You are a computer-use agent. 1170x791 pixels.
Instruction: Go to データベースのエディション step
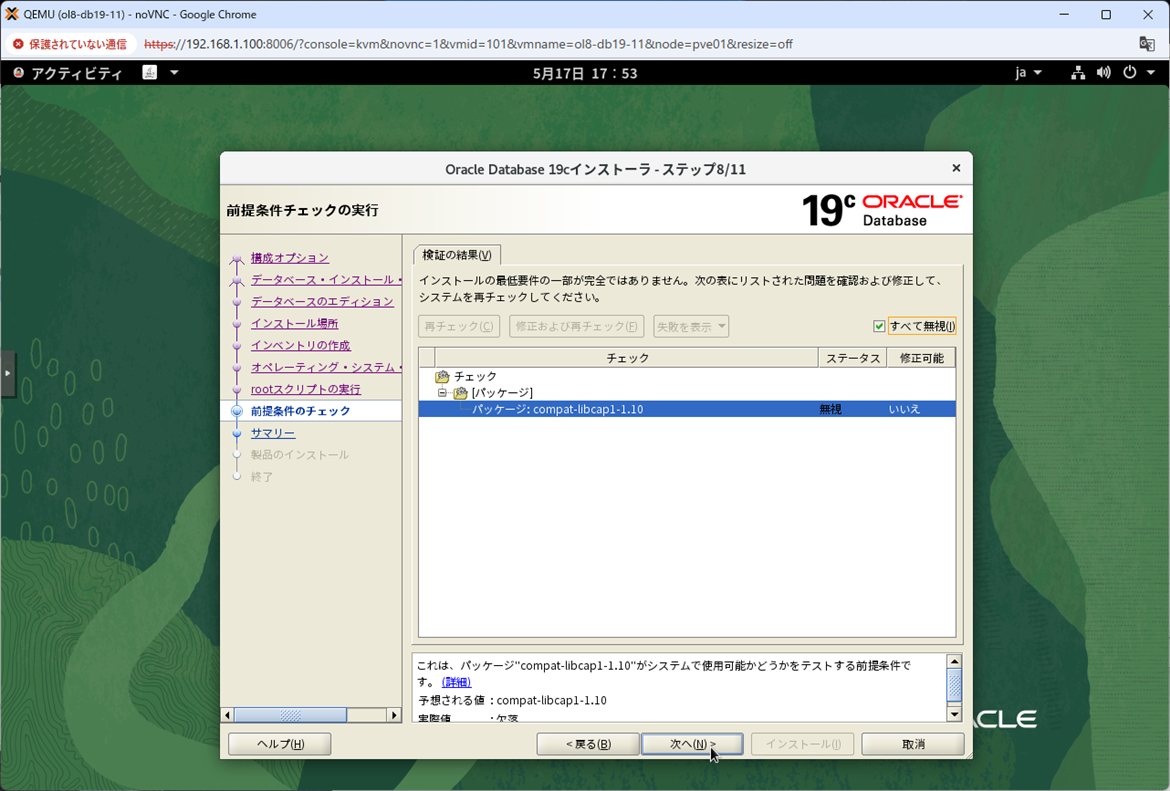(x=322, y=301)
